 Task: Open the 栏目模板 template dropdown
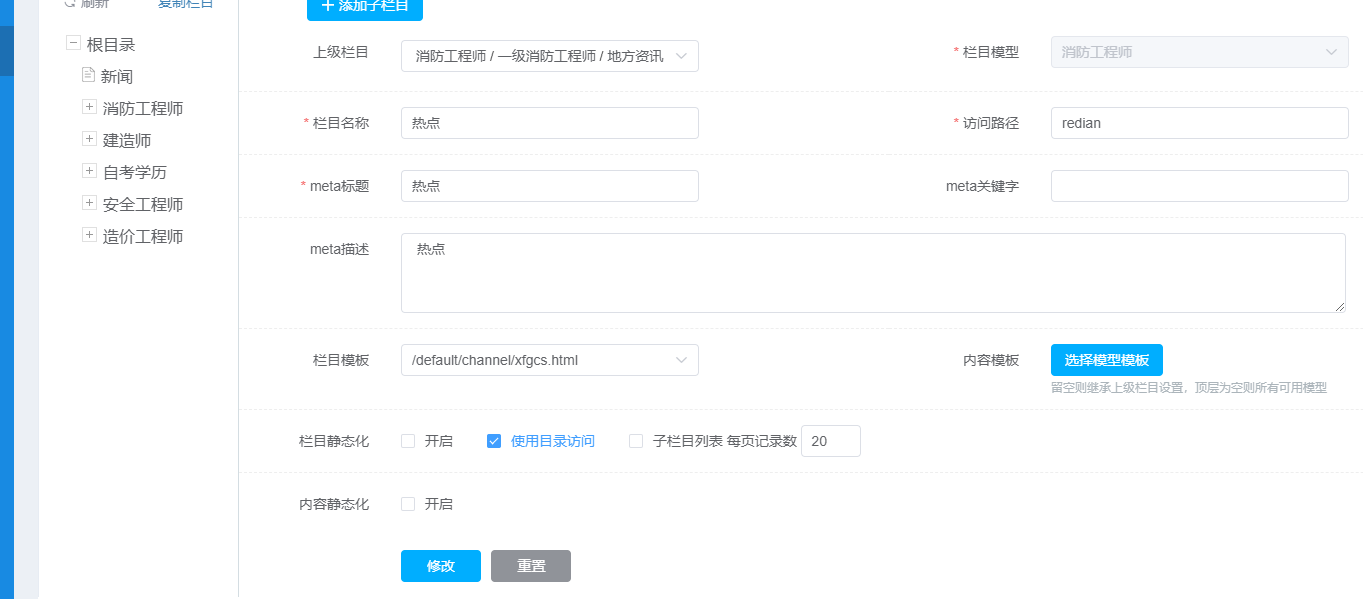(550, 360)
